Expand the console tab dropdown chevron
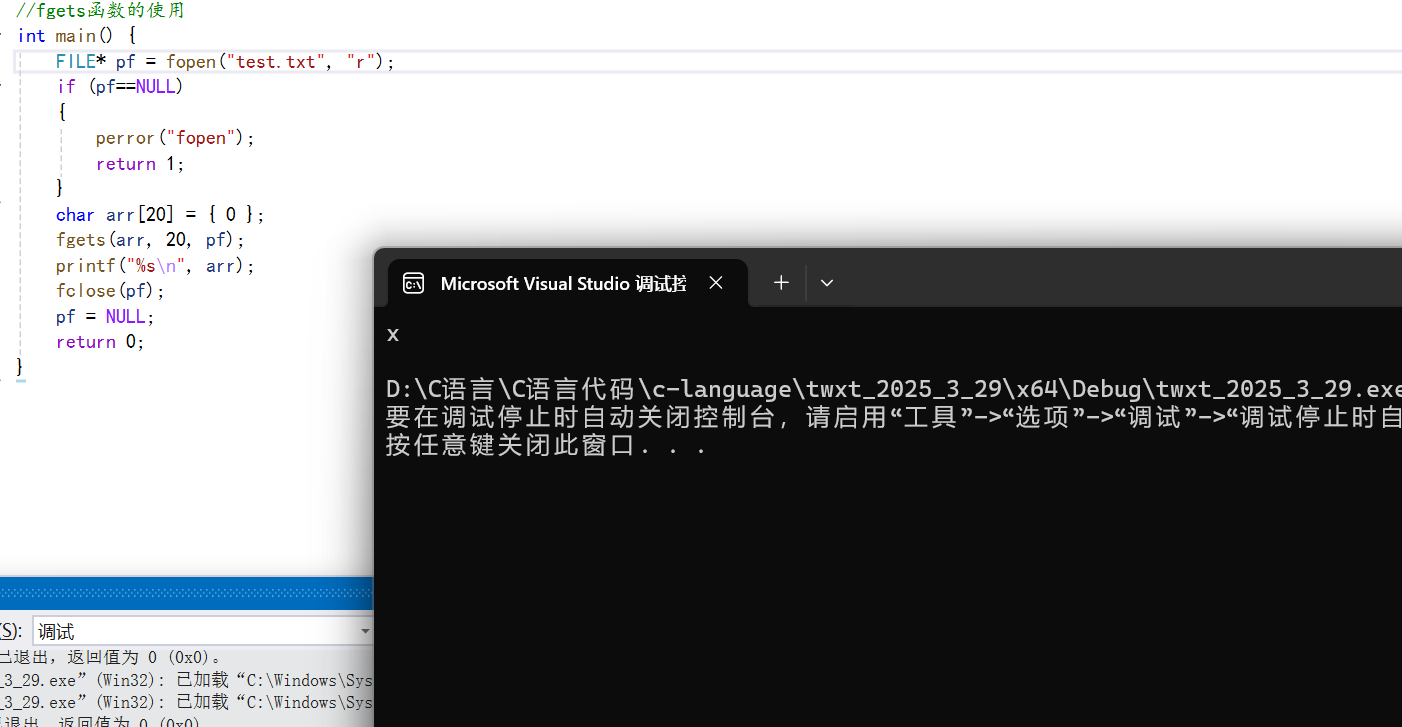 coord(827,283)
